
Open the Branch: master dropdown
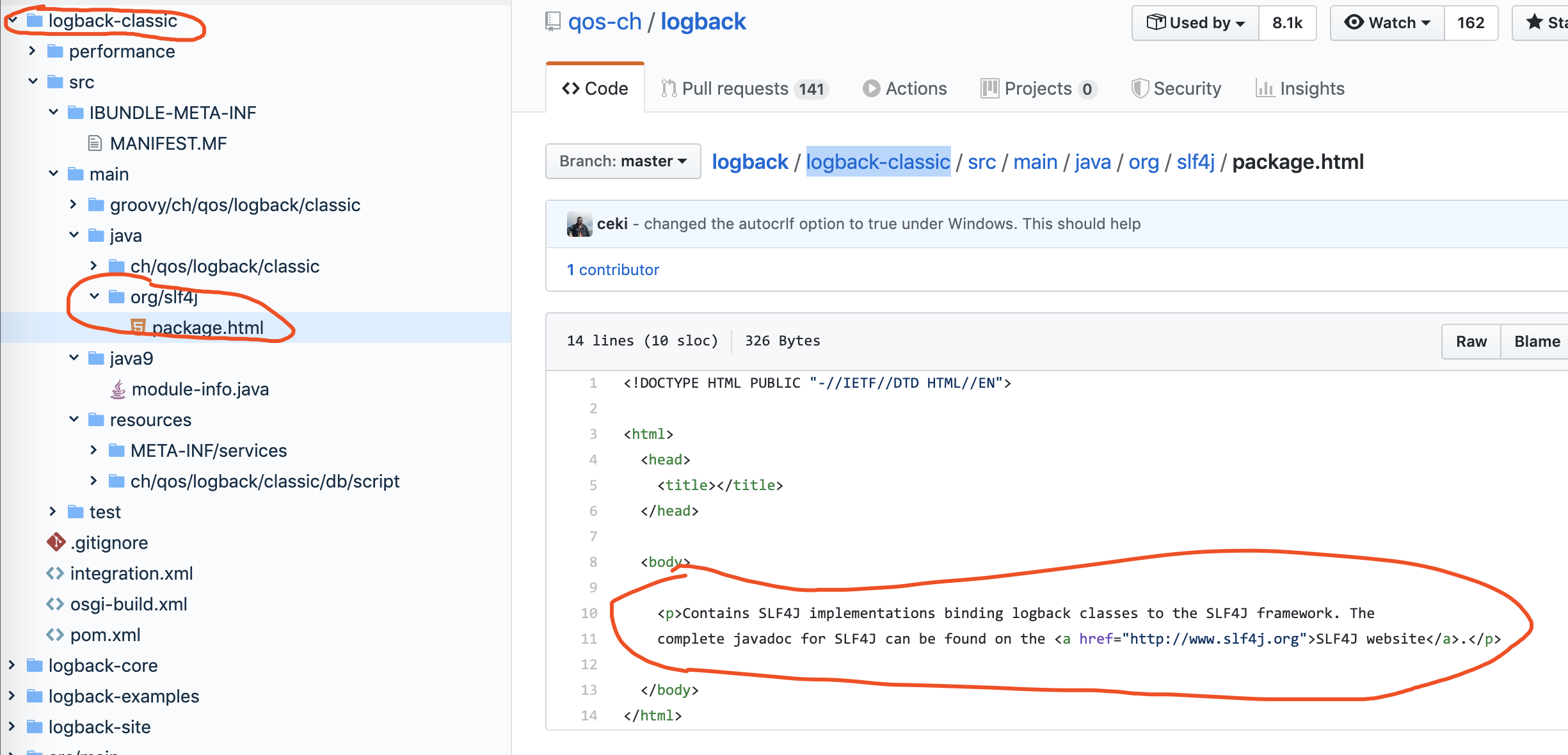click(622, 161)
